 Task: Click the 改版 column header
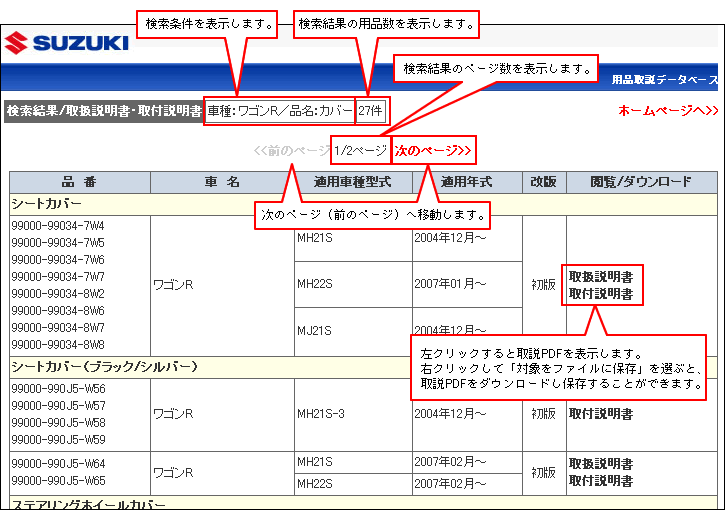(x=543, y=182)
